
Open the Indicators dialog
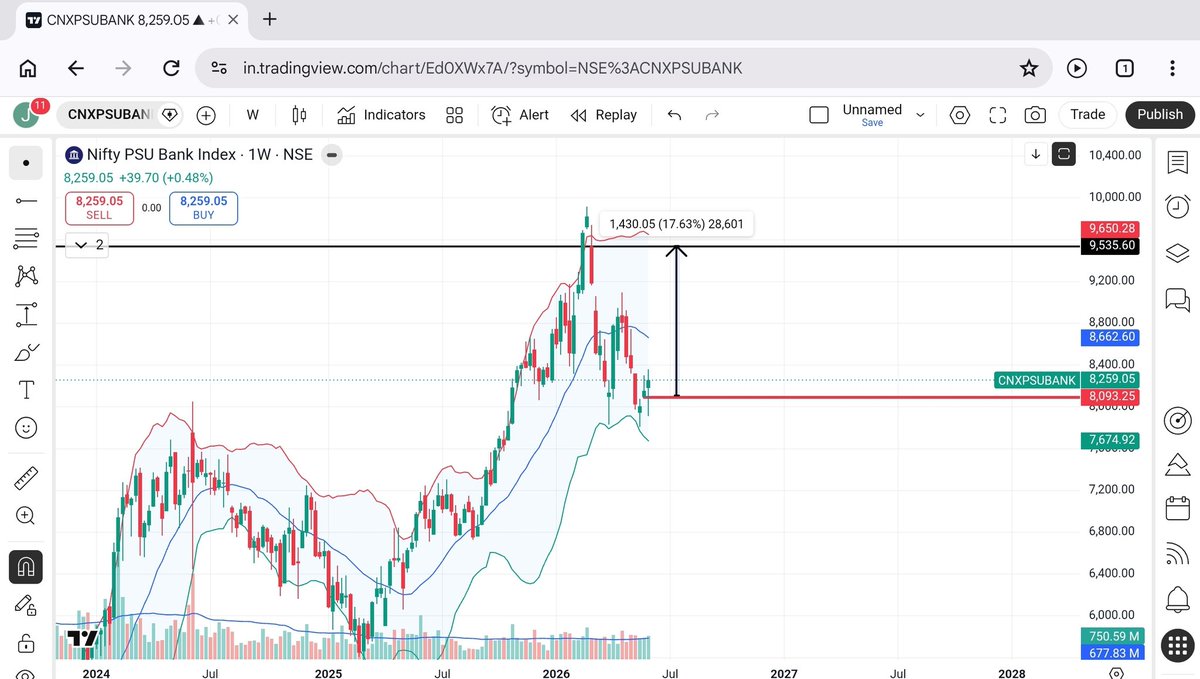[381, 115]
